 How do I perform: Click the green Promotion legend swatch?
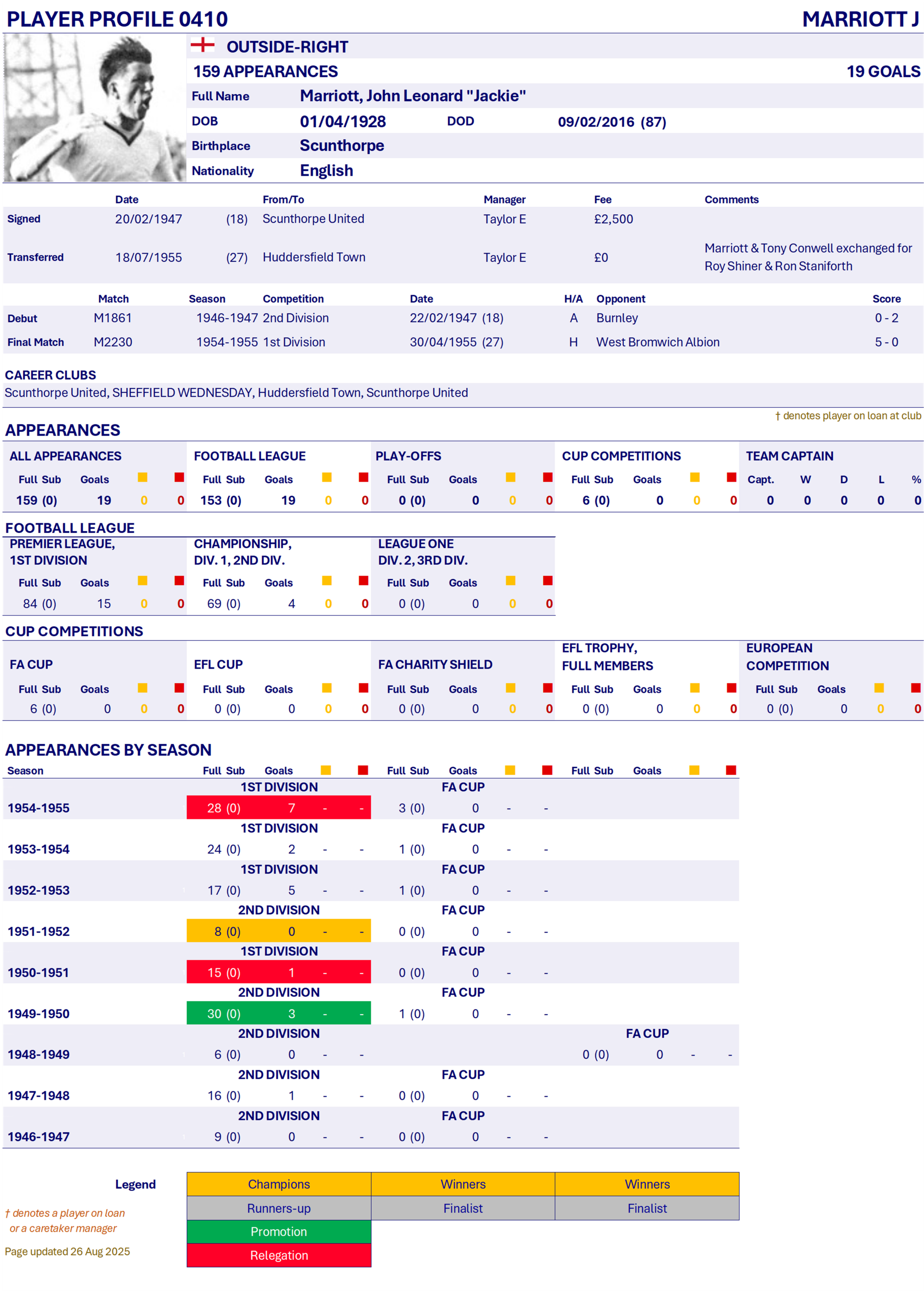click(x=279, y=1231)
